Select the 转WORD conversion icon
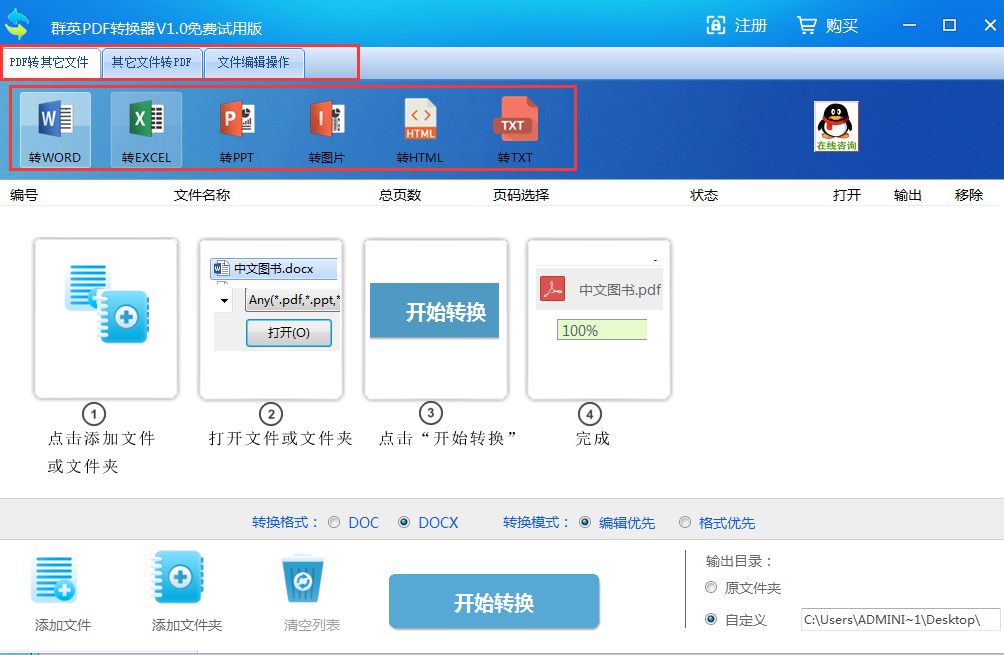This screenshot has width=1004, height=655. coord(55,130)
